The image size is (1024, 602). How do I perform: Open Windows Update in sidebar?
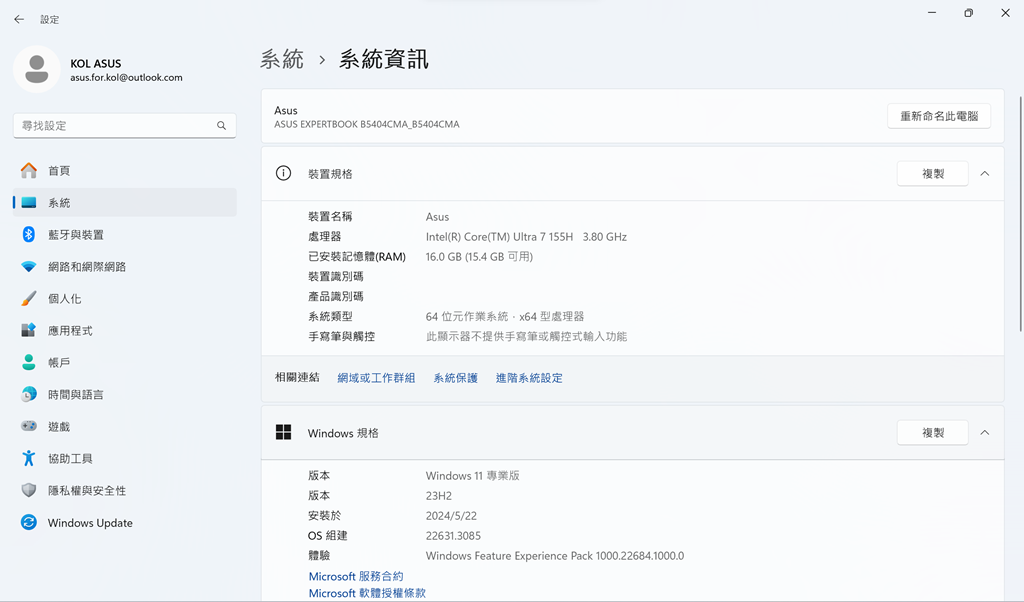pos(89,523)
